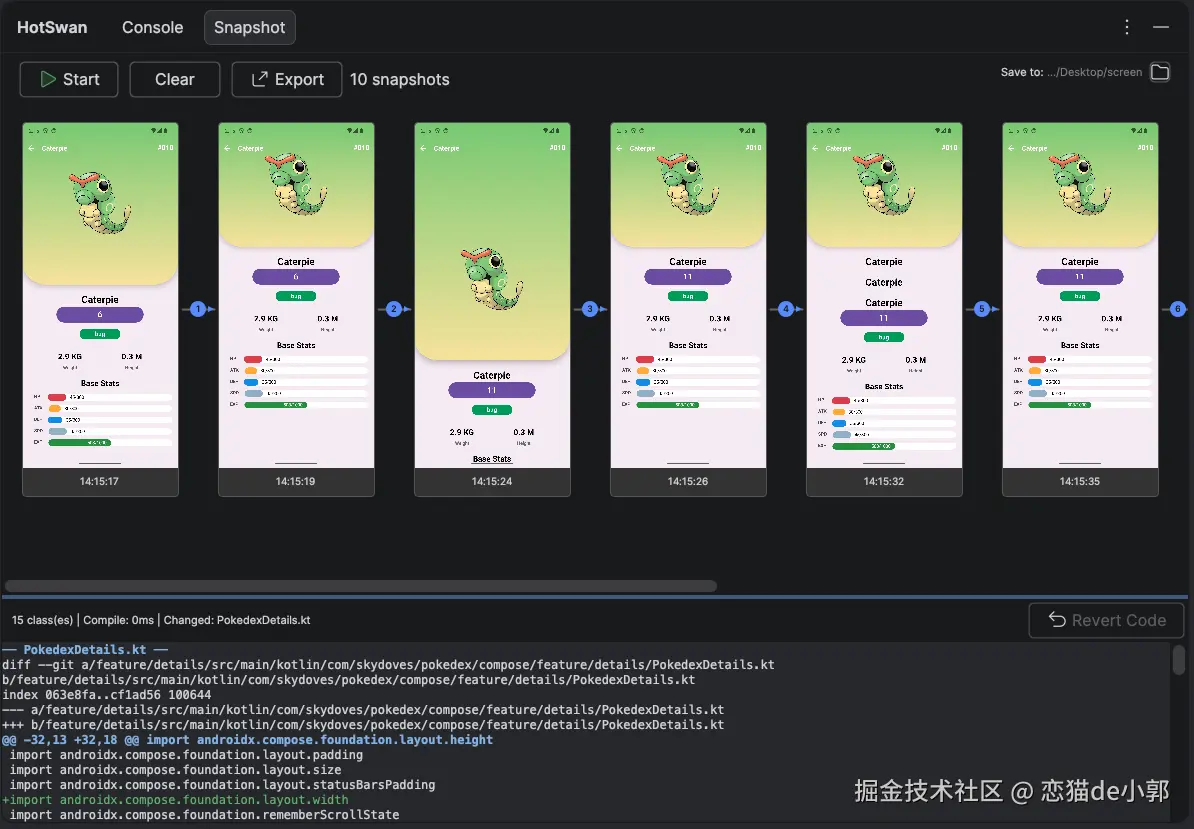This screenshot has height=829, width=1194.
Task: Click the 'layout.statusBarsPadding' import line
Action: point(222,784)
